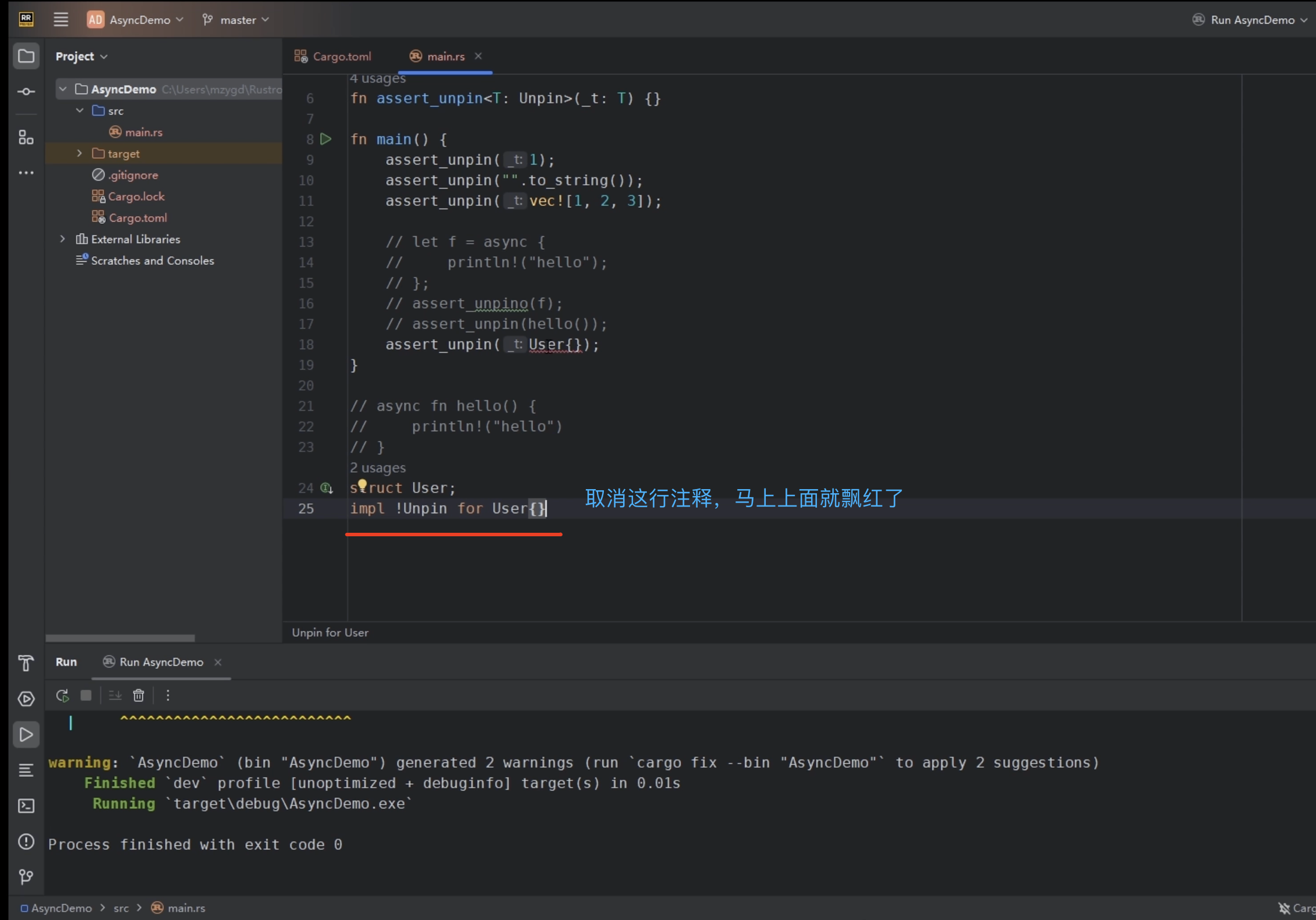Open the Structure tool window icon

pyautogui.click(x=26, y=137)
